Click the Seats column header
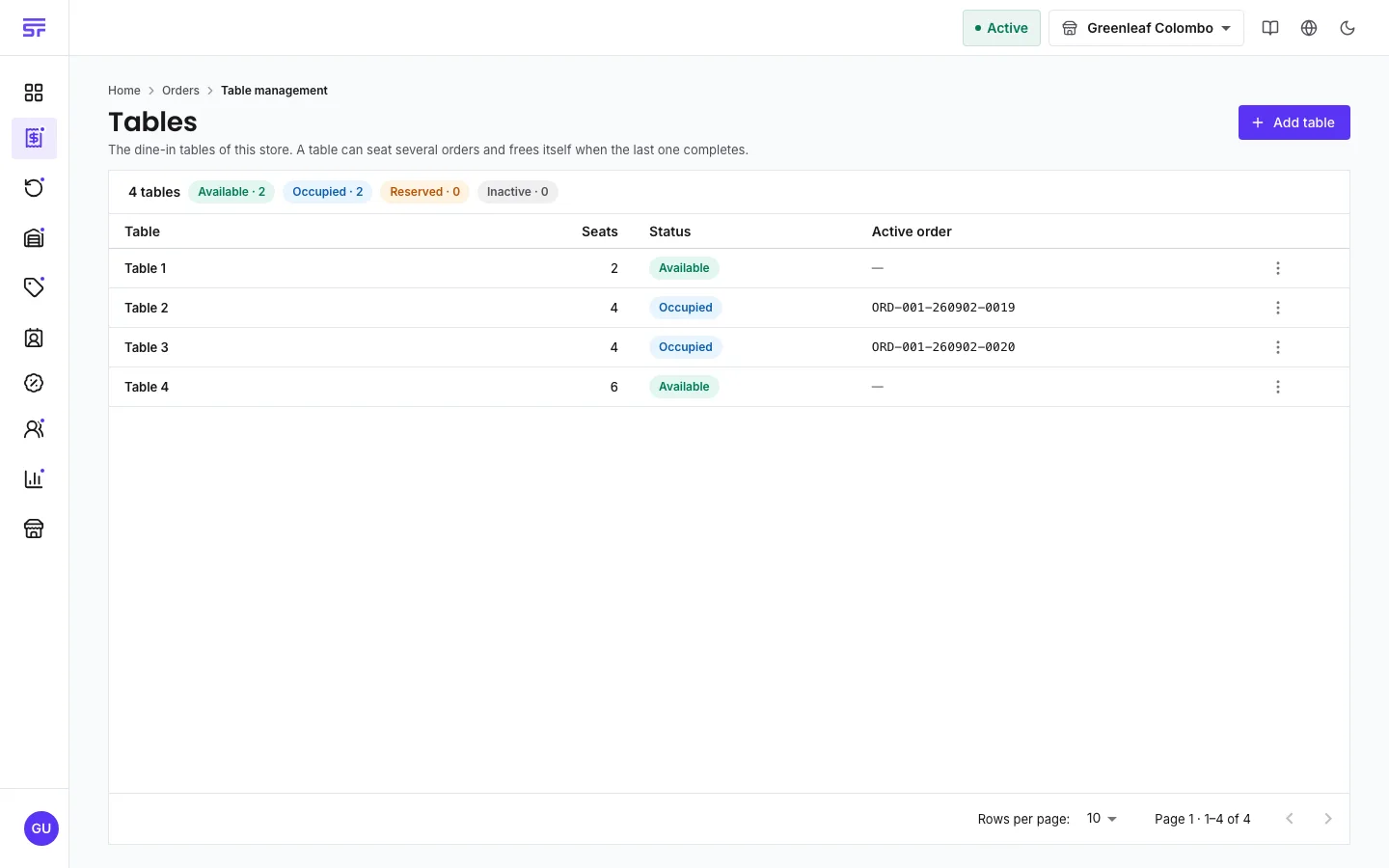 [599, 231]
